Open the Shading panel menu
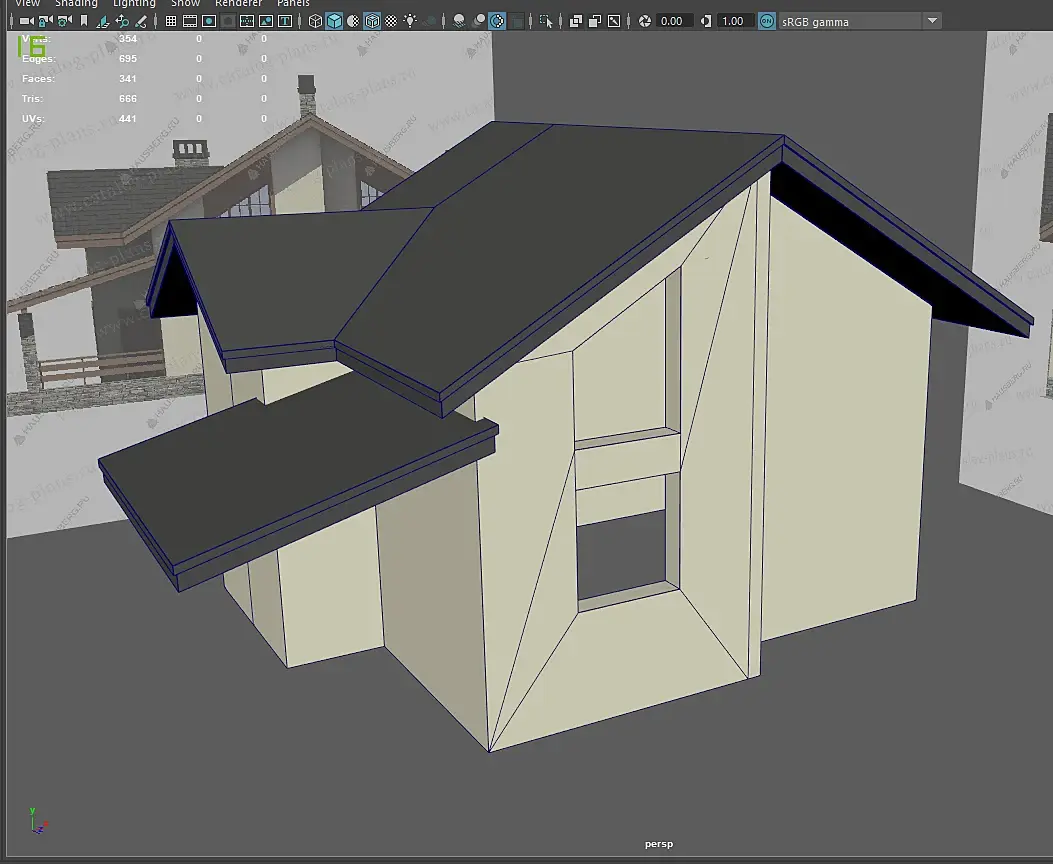Screen dimensions: 1053x864 point(76,3)
